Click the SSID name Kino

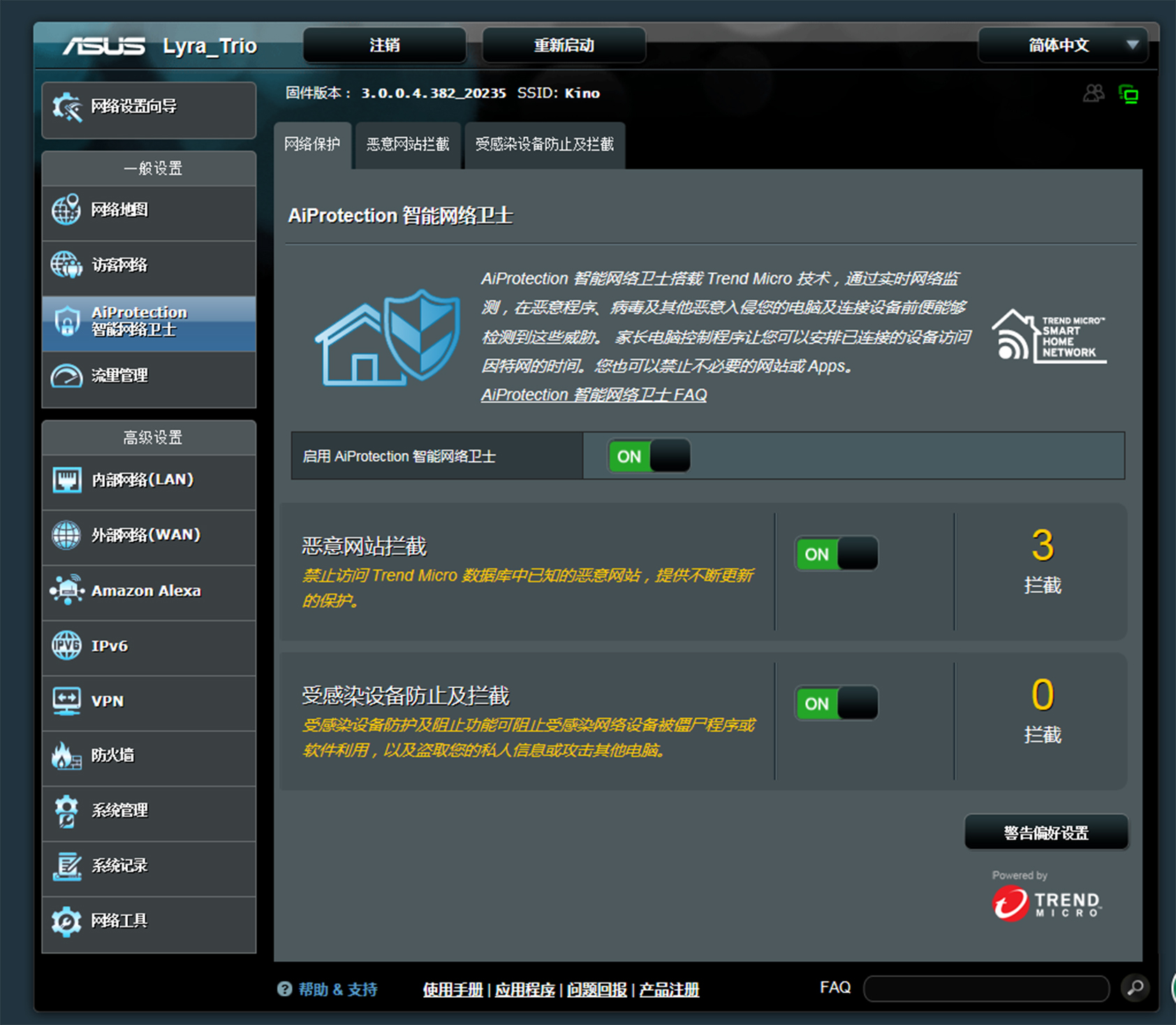582,94
